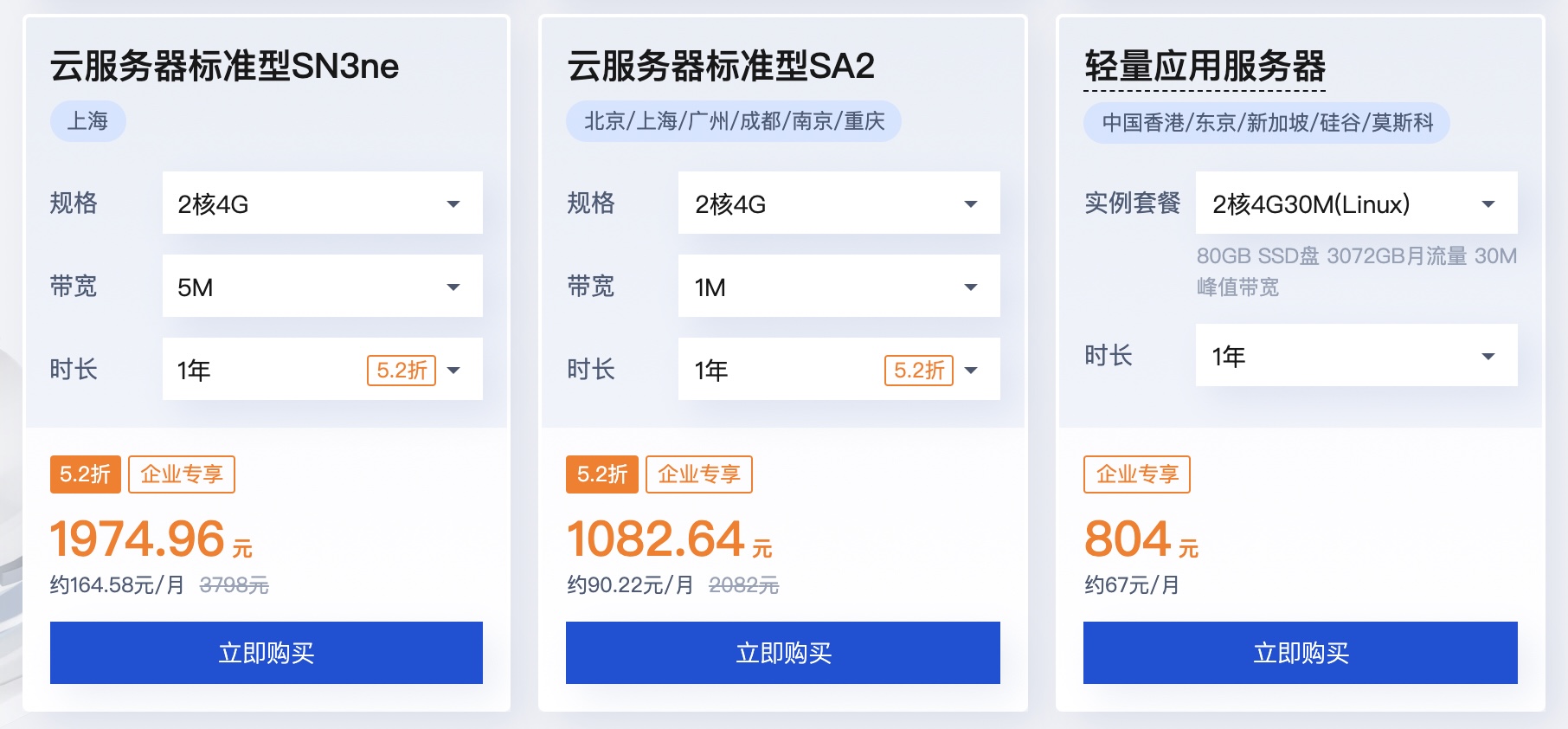The height and width of the screenshot is (729, 1568).
Task: Open the SA2 duration dropdown showing 1年
Action: point(838,370)
